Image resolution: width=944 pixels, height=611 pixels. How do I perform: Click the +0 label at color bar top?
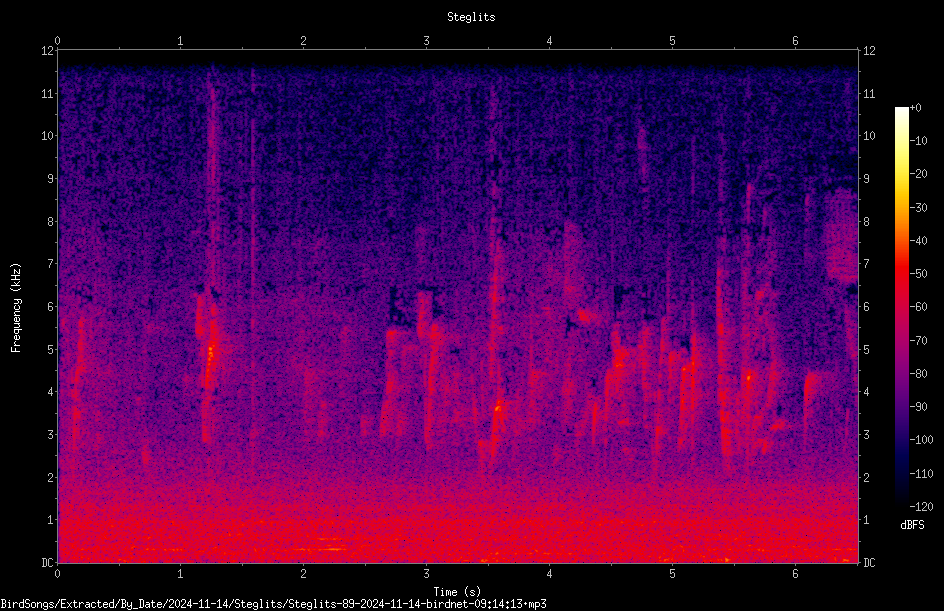916,108
